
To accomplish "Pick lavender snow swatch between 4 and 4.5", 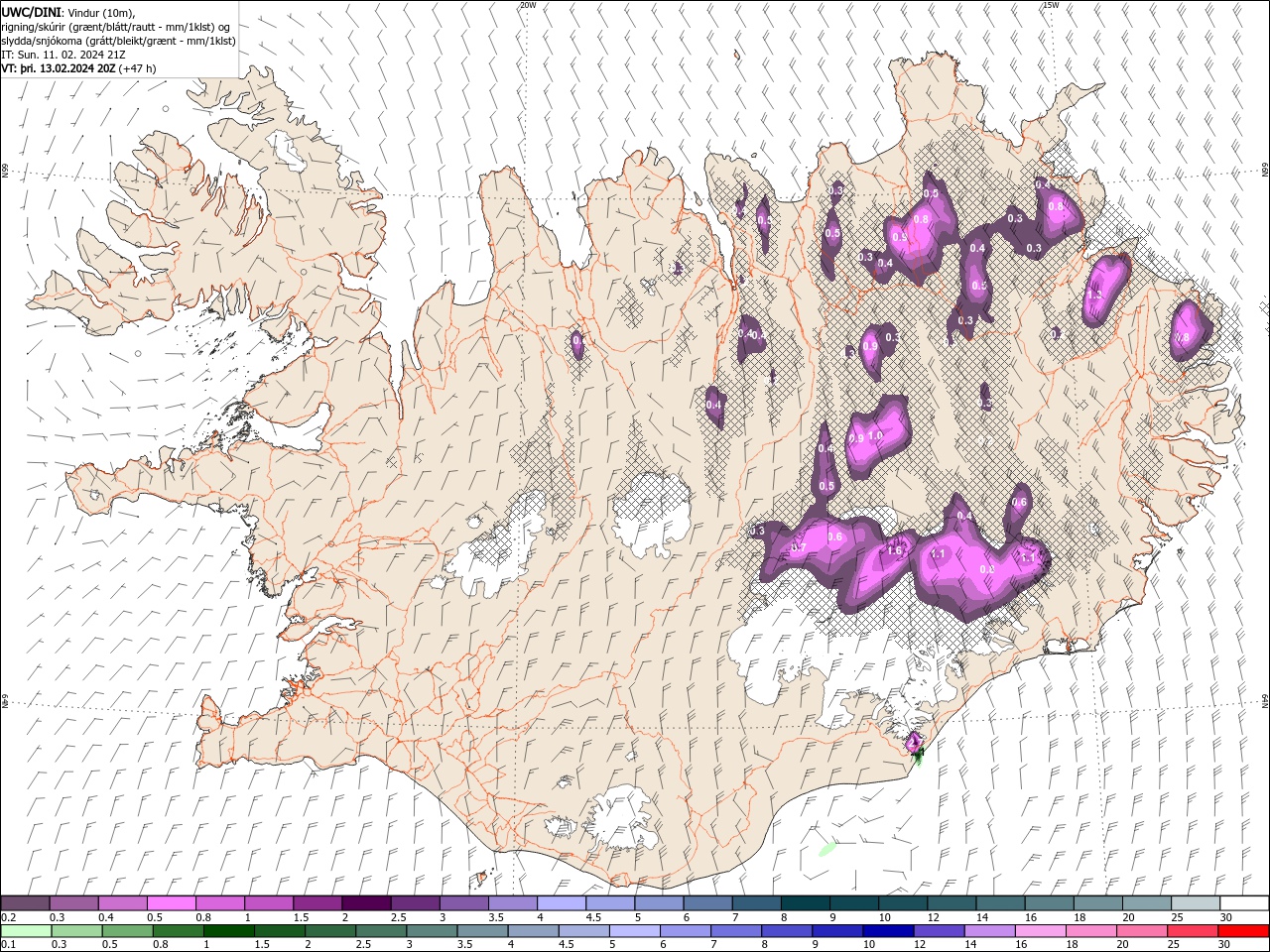I will (562, 902).
